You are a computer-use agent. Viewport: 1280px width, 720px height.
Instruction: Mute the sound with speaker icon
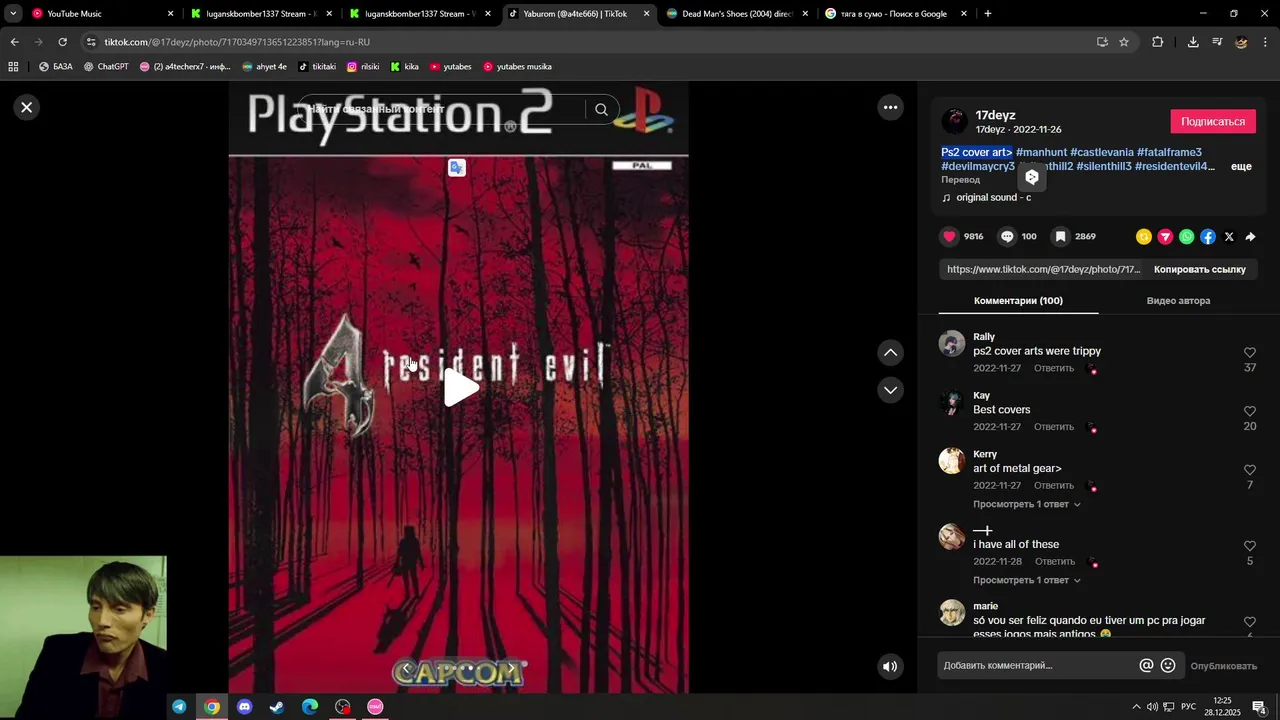coord(890,666)
